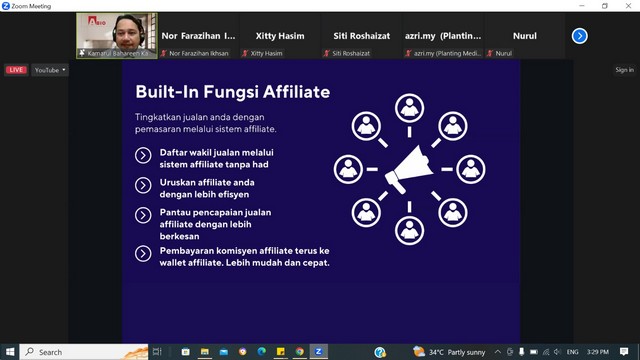Expand the hidden system tray icons chevron
The height and width of the screenshot is (360, 640).
498,352
